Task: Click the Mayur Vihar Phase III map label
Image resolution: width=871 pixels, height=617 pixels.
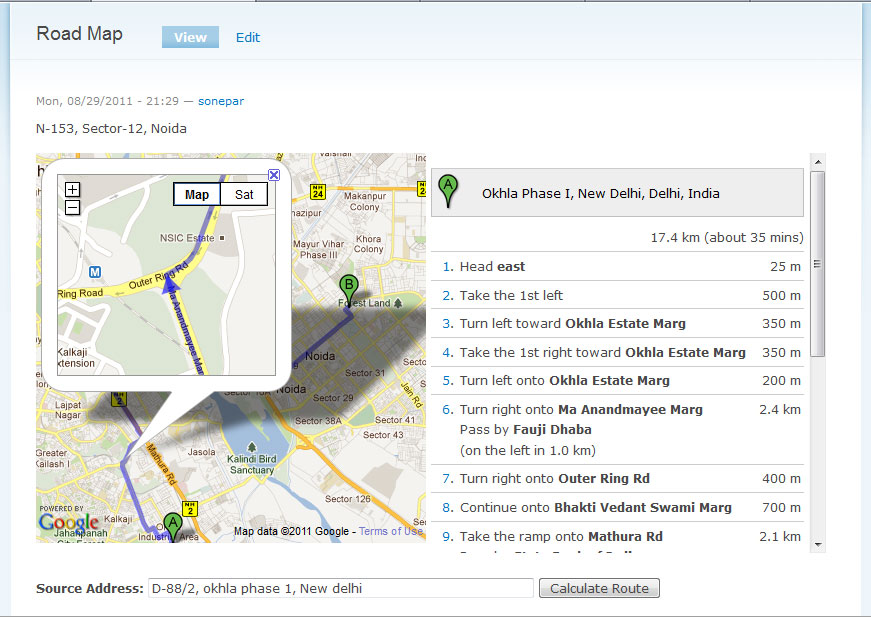Action: click(319, 249)
